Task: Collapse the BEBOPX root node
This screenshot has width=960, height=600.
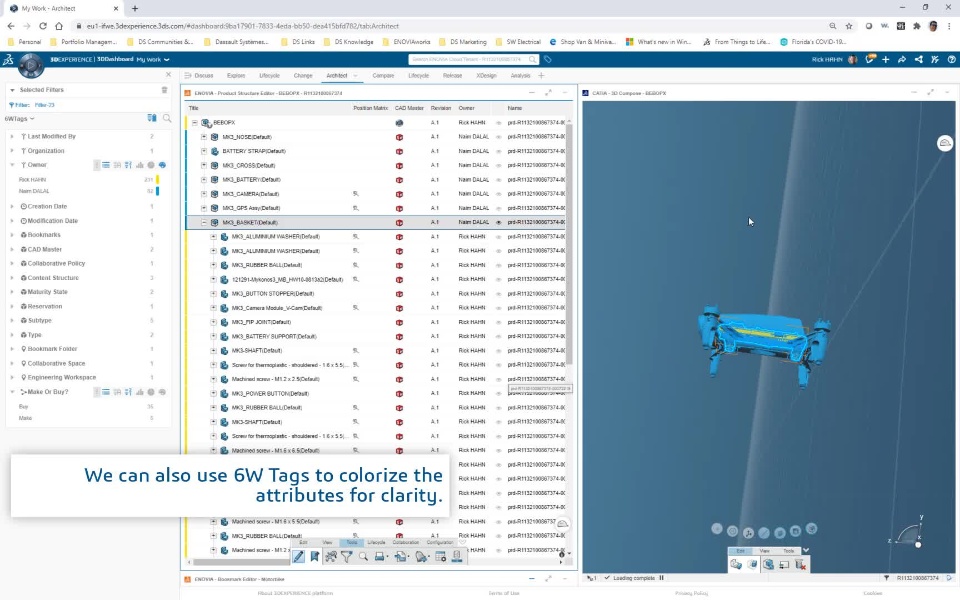Action: coord(195,123)
